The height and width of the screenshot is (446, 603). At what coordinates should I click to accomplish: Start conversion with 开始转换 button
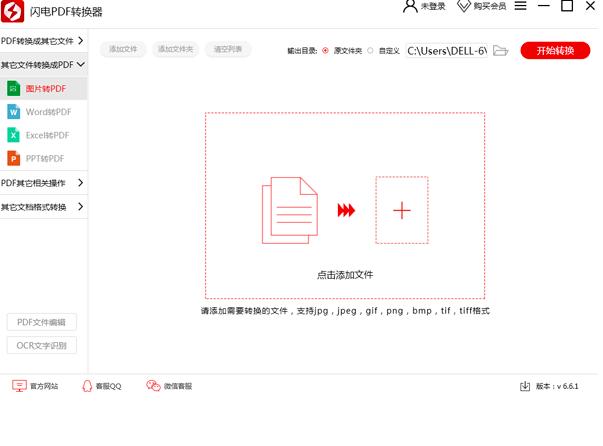click(x=555, y=50)
